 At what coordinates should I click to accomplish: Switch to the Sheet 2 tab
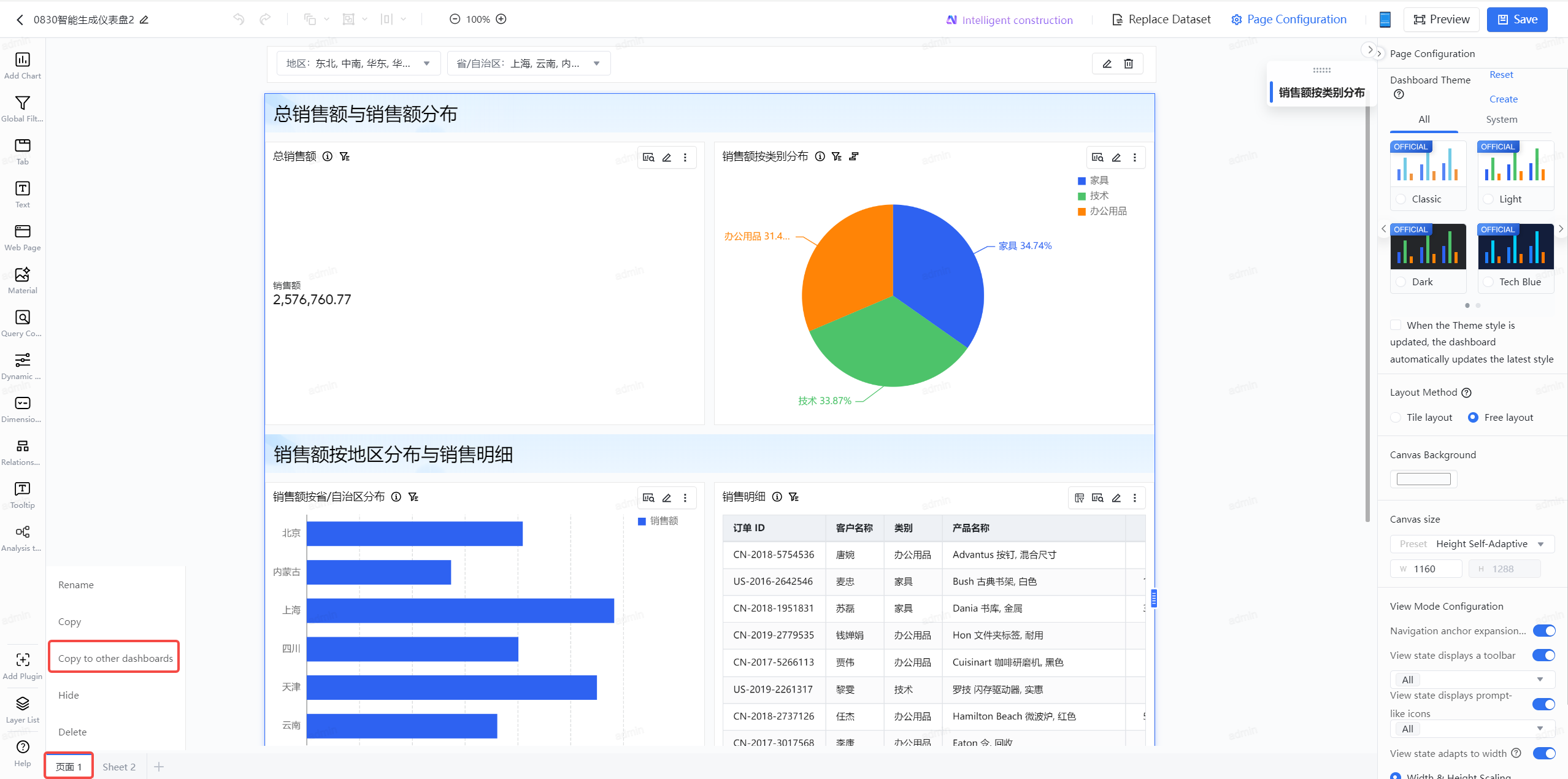119,767
